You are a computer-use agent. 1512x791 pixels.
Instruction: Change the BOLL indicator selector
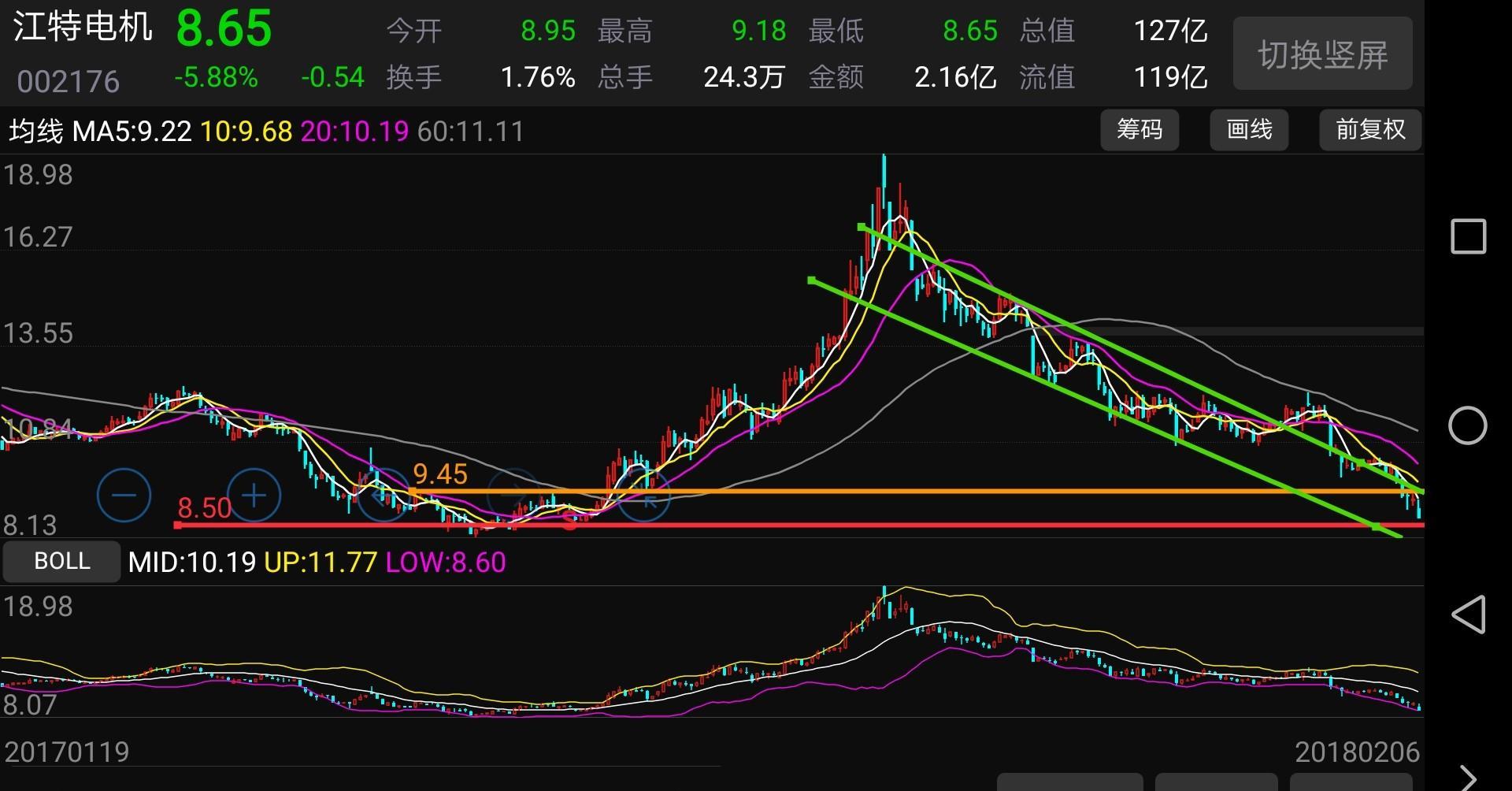[x=61, y=561]
